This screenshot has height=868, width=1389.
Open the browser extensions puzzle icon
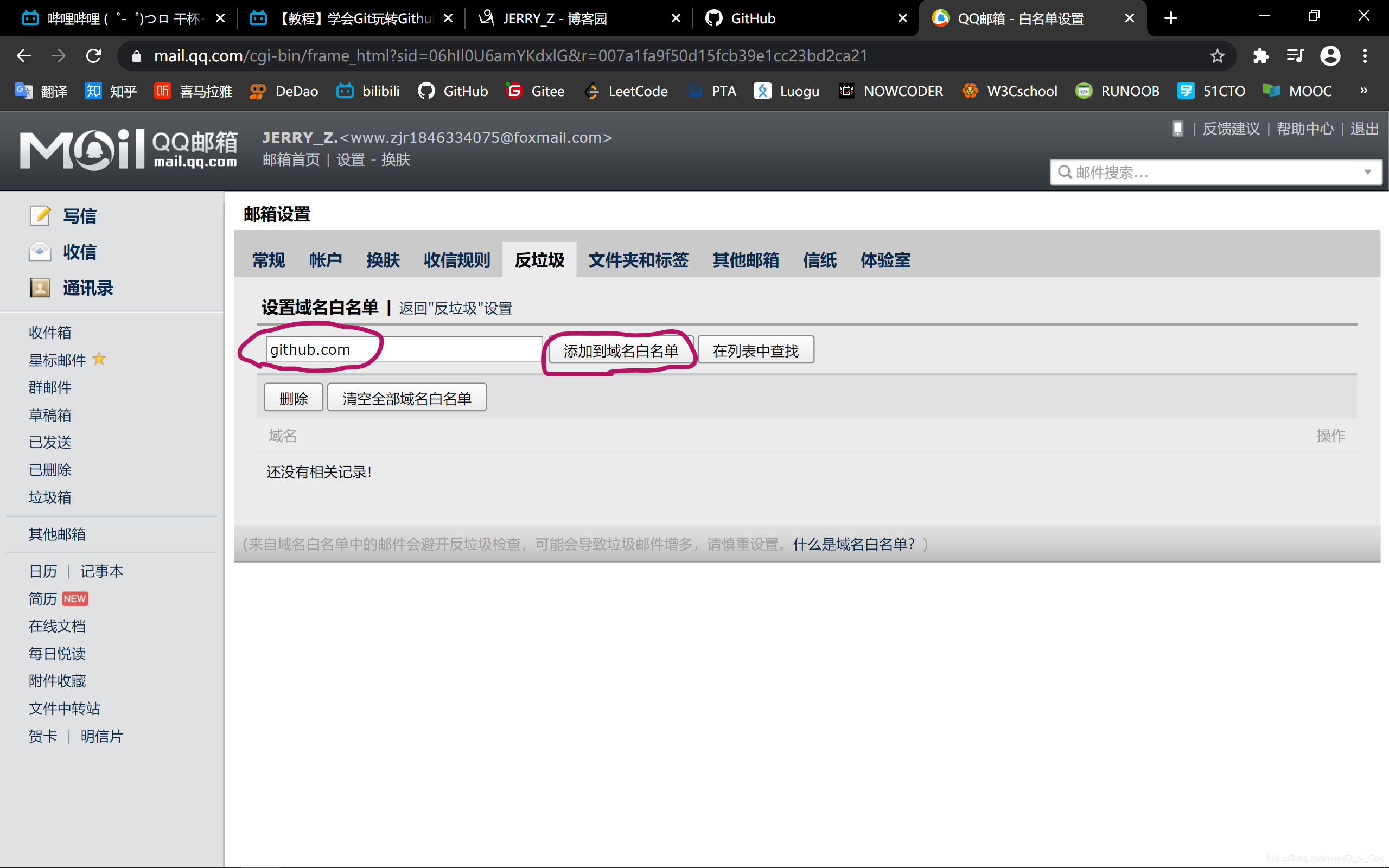point(1260,56)
